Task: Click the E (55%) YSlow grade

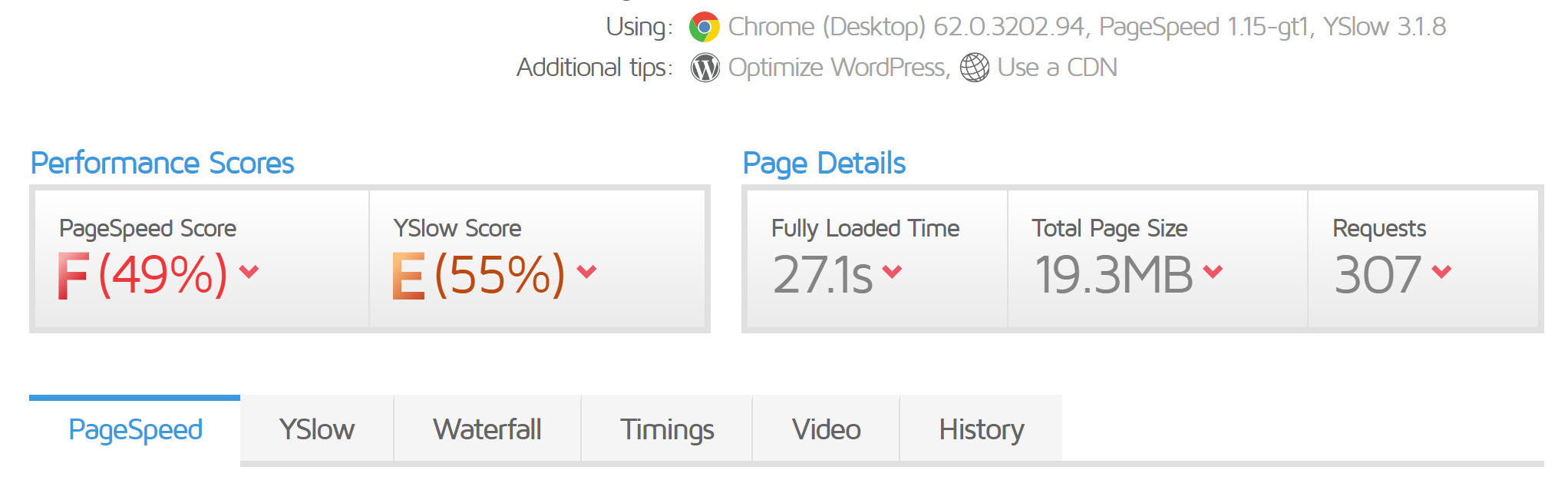Action: click(478, 274)
